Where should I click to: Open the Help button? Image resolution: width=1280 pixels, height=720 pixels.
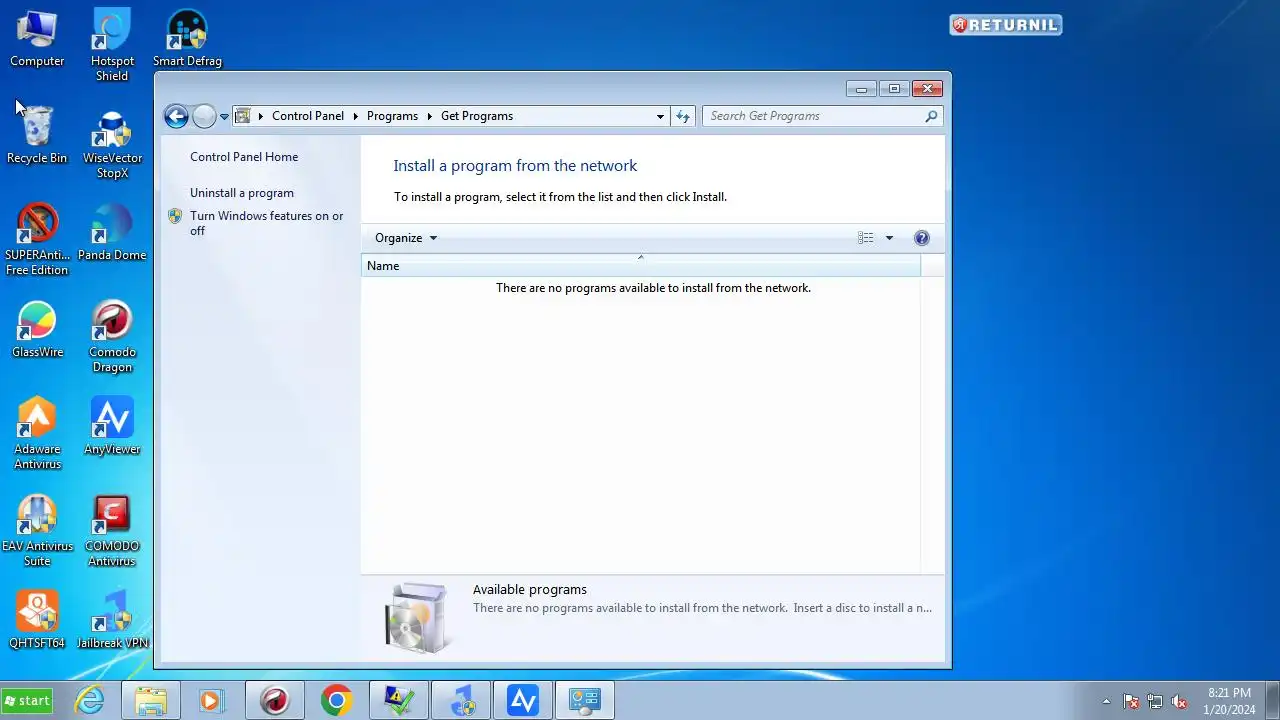(x=922, y=238)
